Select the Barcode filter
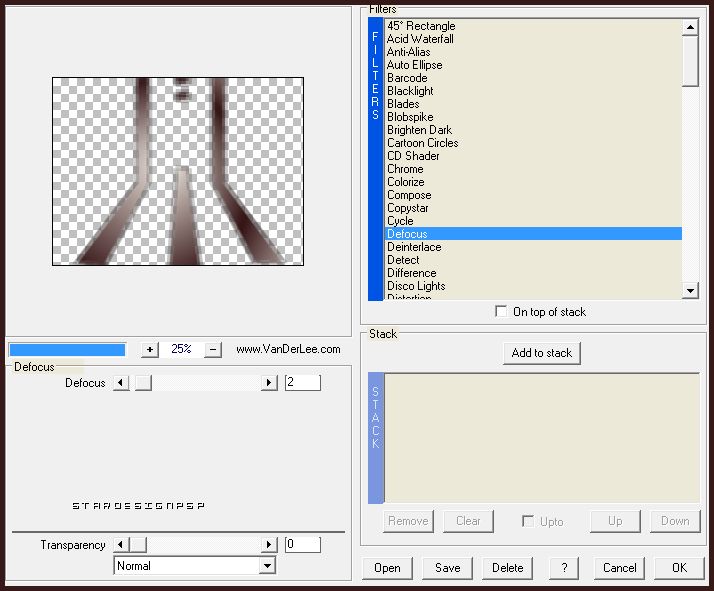The width and height of the screenshot is (714, 591). tap(533, 78)
